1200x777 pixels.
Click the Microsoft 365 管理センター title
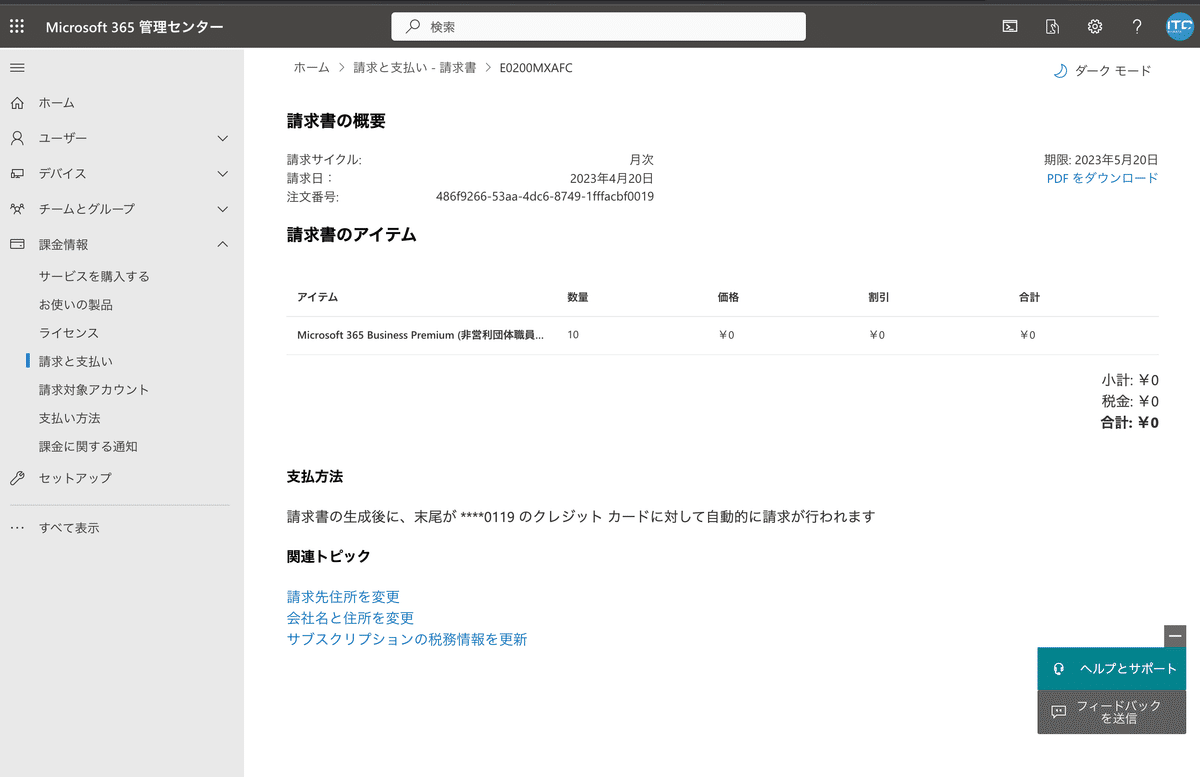pos(135,27)
